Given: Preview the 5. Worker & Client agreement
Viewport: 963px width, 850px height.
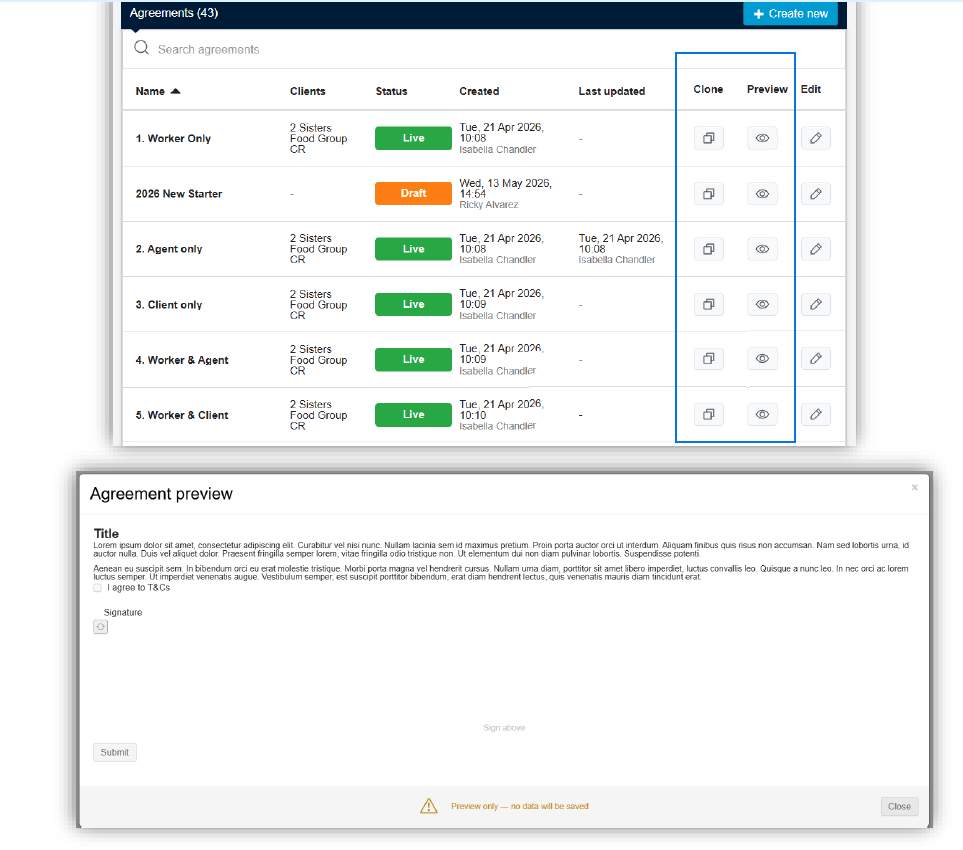Looking at the screenshot, I should click(x=762, y=414).
